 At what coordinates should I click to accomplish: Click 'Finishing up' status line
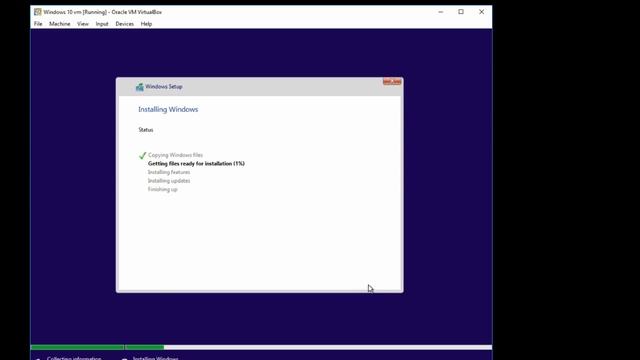coord(162,189)
